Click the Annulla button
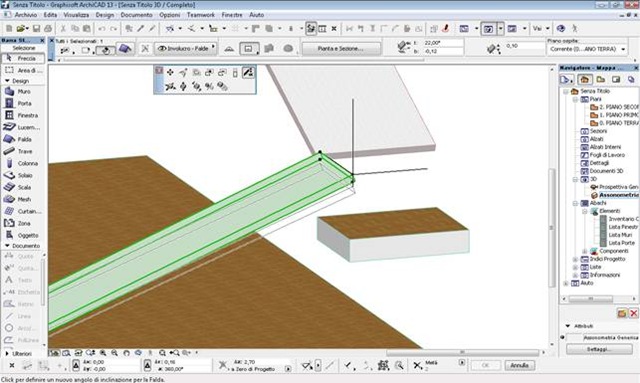The width and height of the screenshot is (640, 383). click(x=519, y=365)
